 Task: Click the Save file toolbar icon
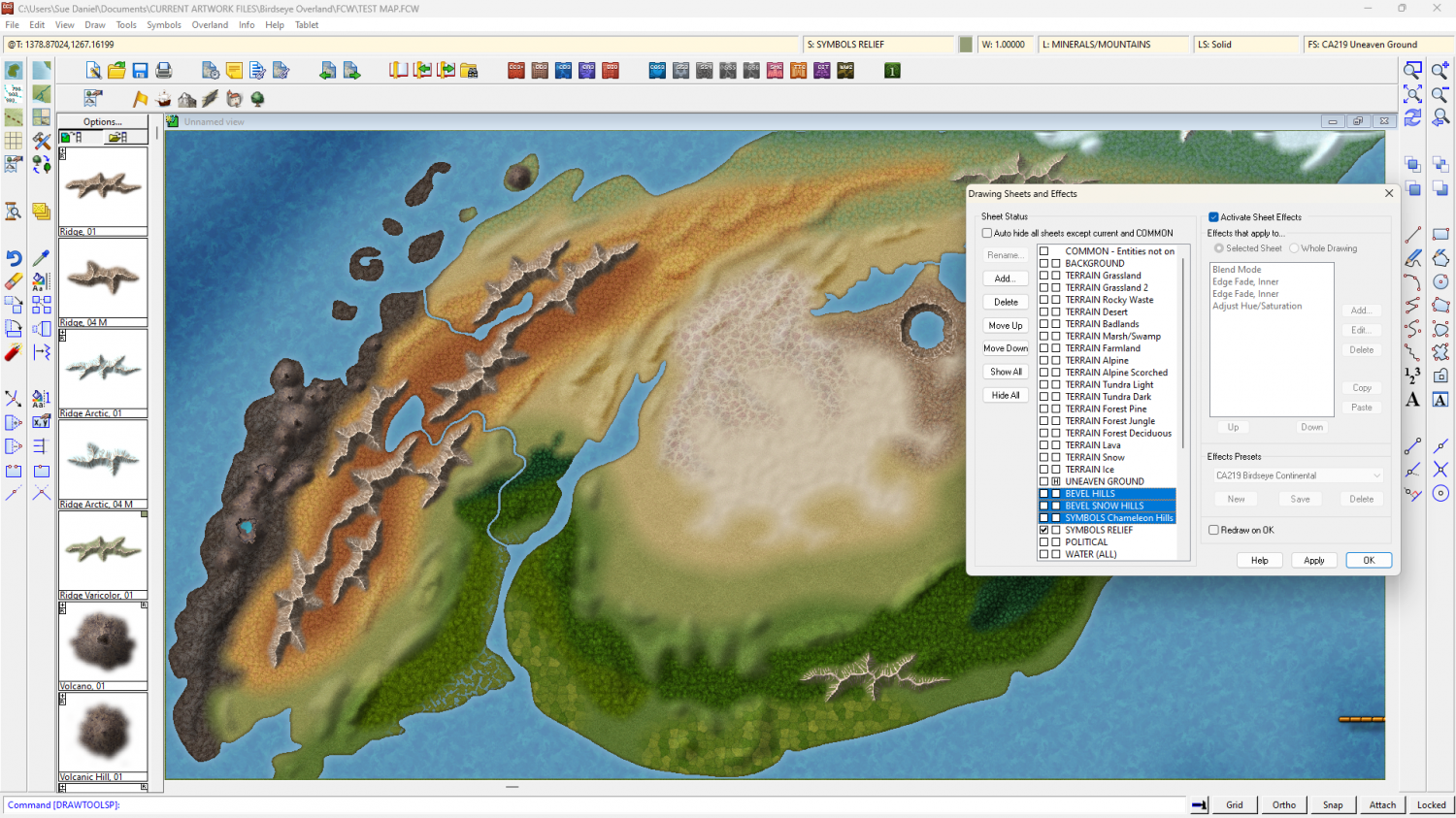[140, 71]
